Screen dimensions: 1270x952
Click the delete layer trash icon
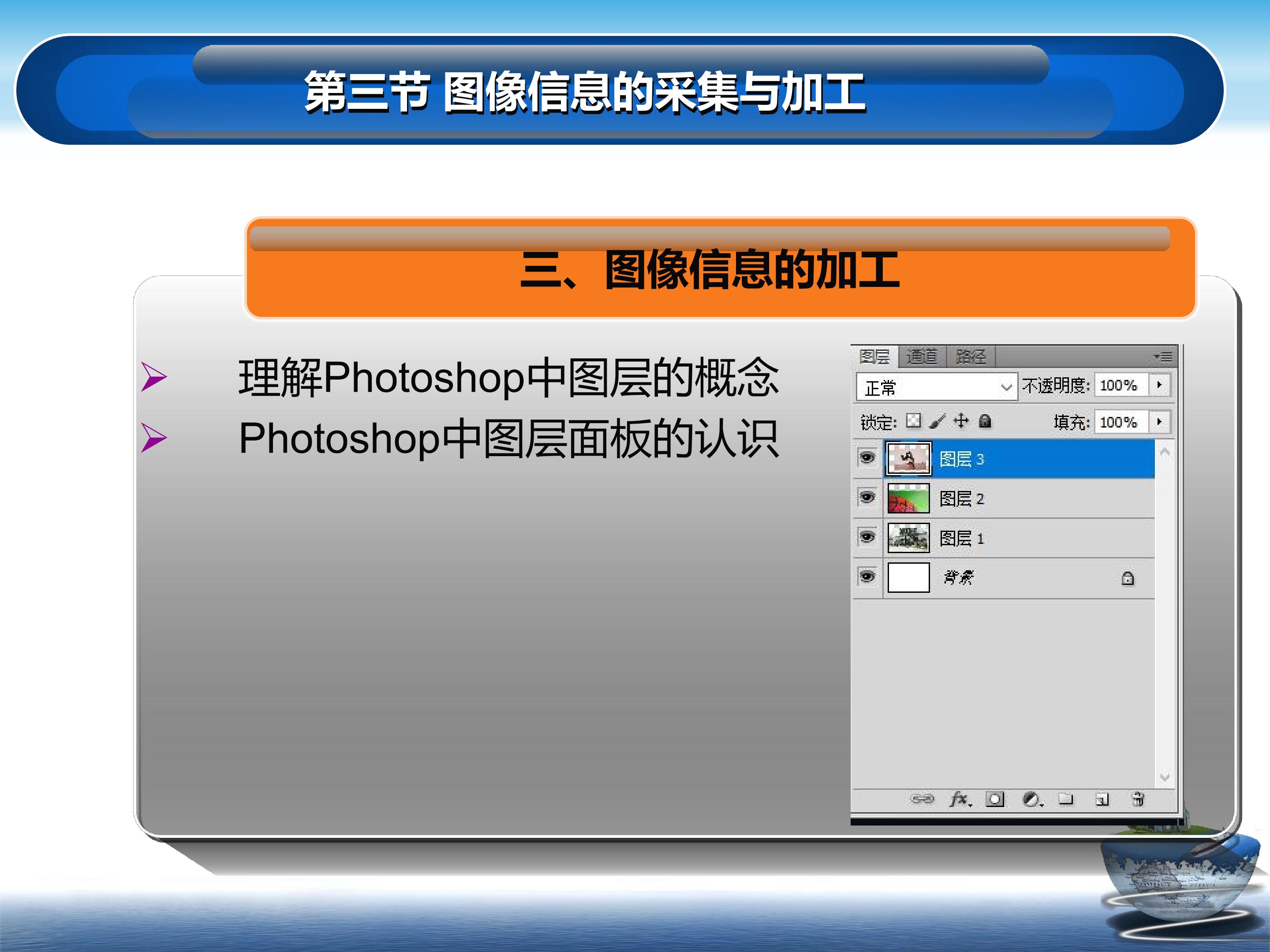click(1137, 799)
